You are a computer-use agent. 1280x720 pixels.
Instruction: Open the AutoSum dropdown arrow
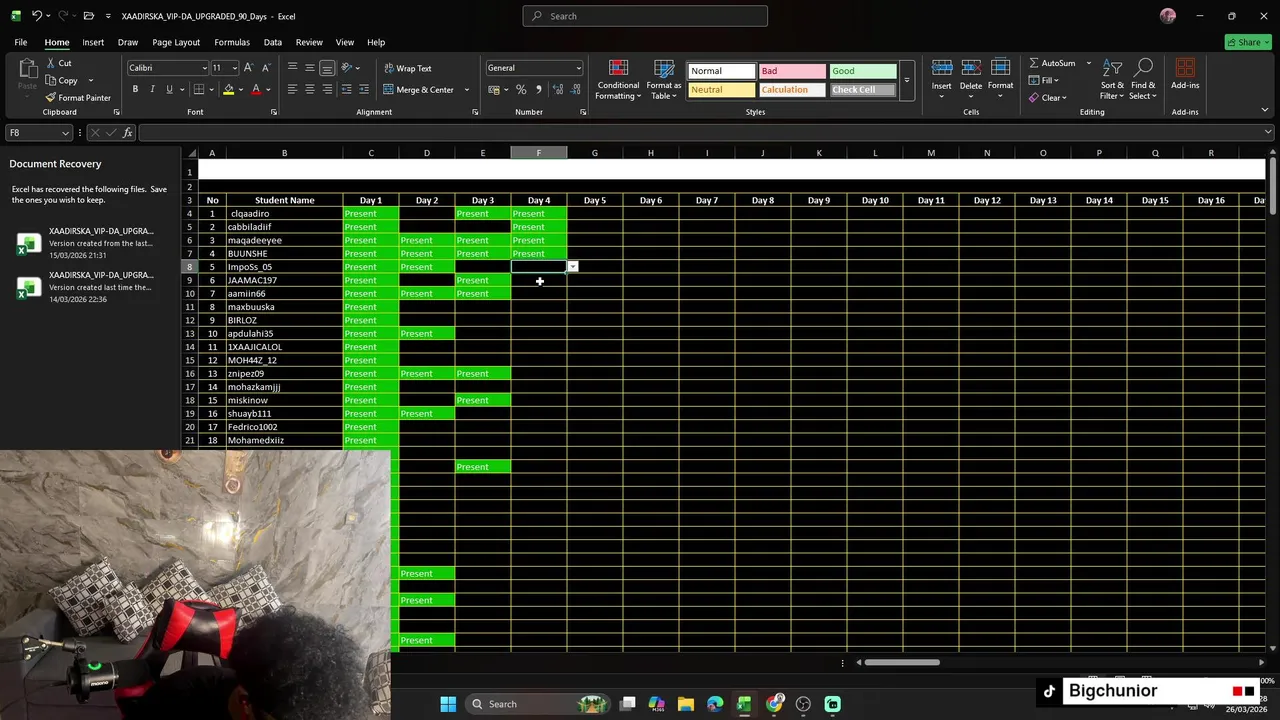tap(1089, 63)
